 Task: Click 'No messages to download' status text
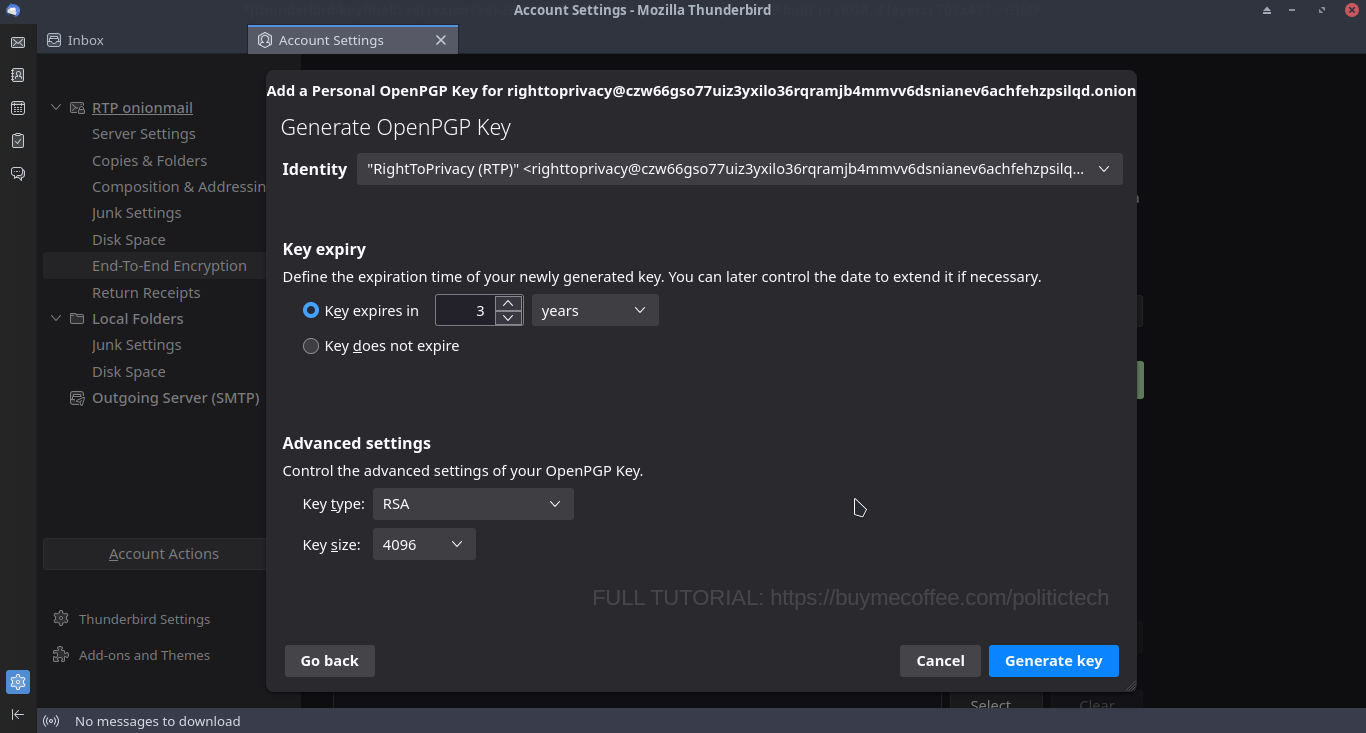pos(158,721)
